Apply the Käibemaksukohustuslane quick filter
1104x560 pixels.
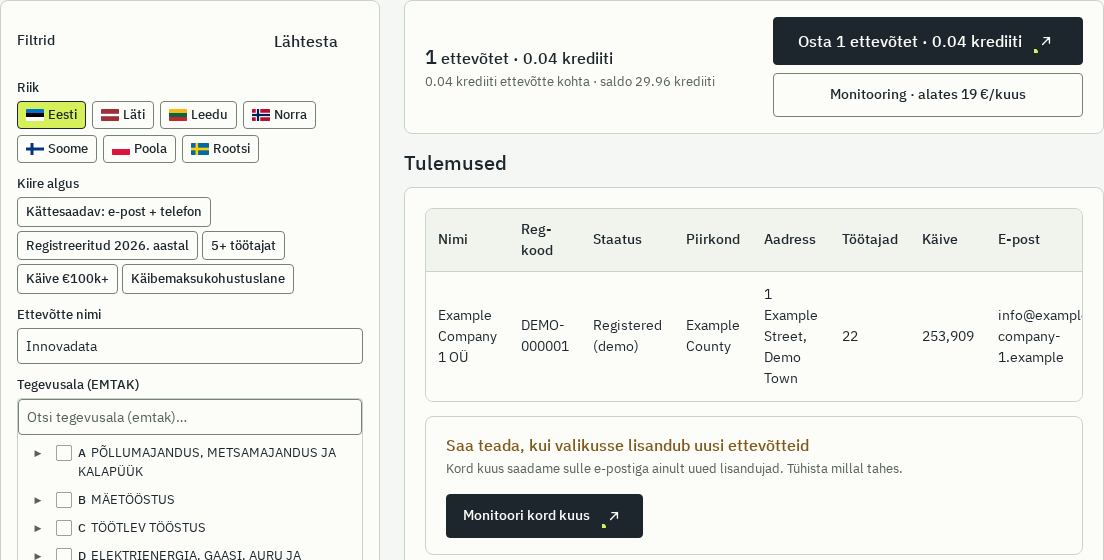[208, 279]
